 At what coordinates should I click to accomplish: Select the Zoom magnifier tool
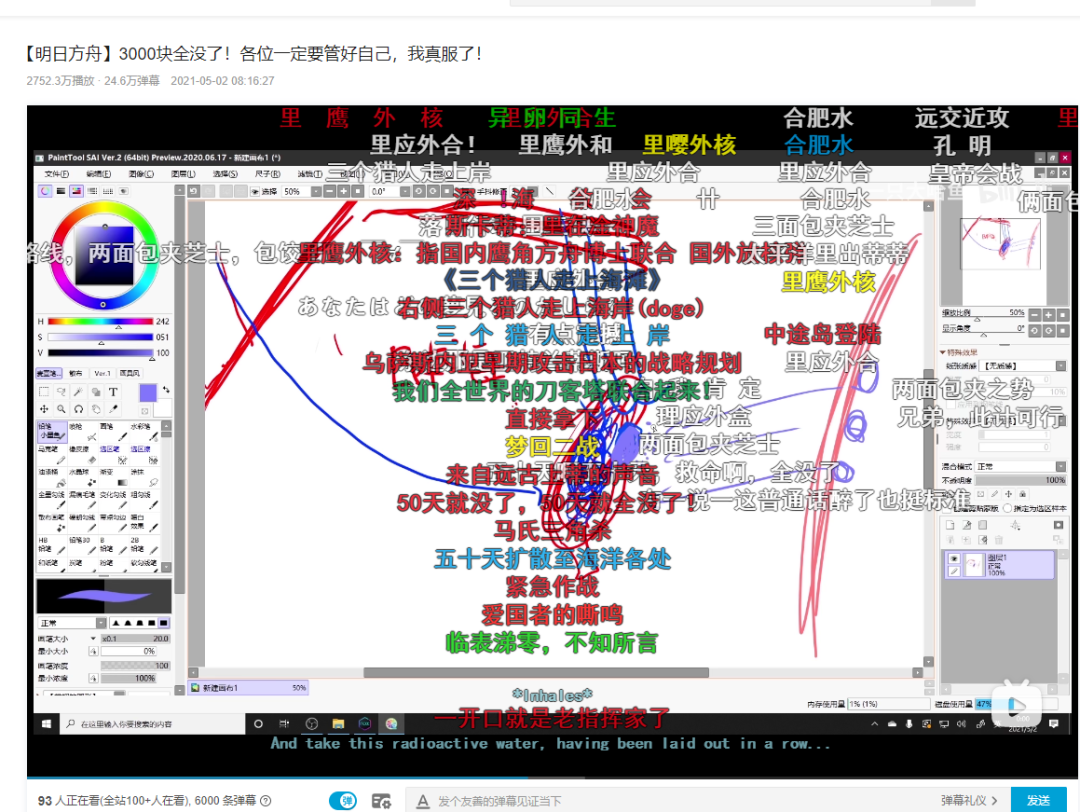(x=61, y=409)
